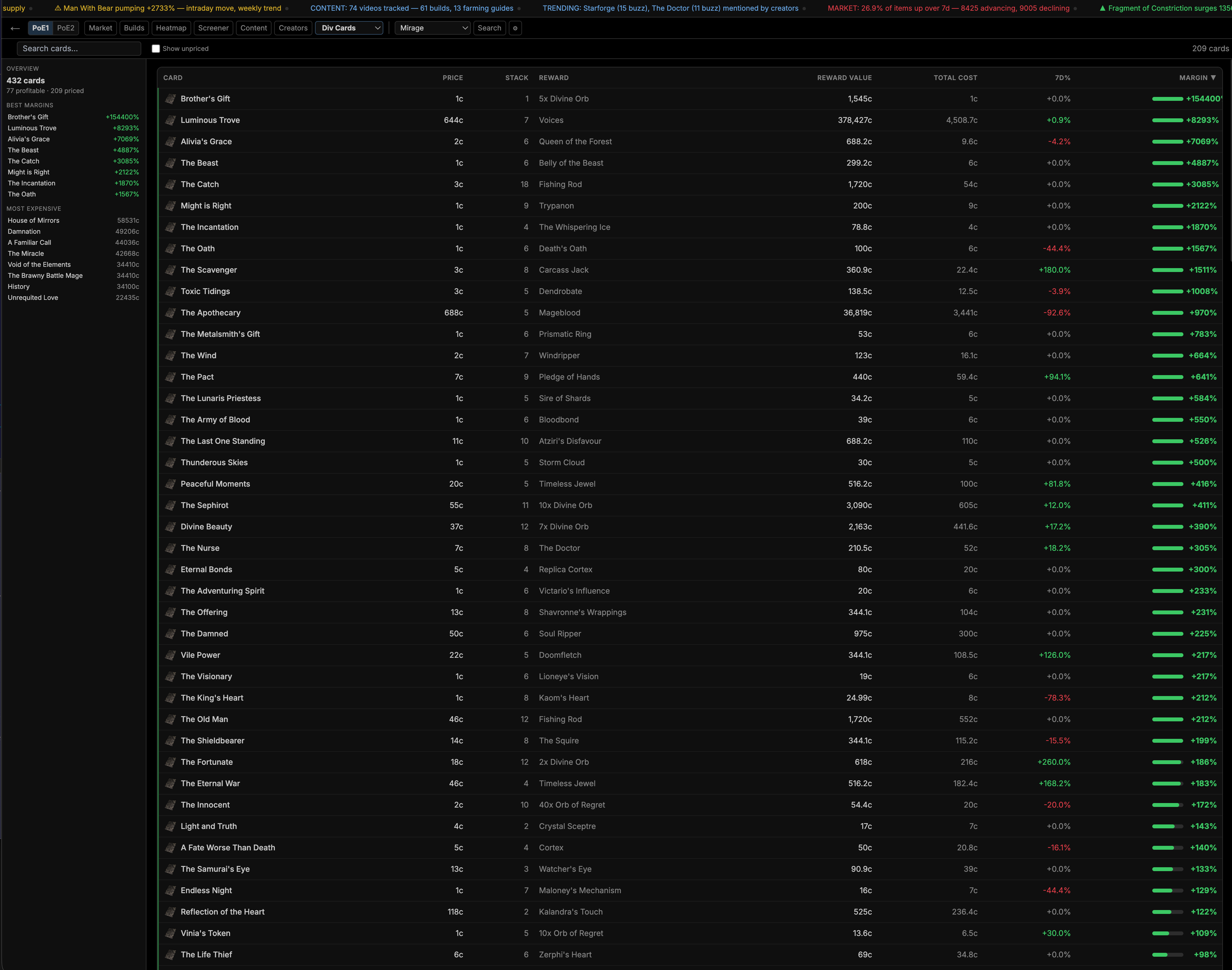The image size is (1232, 970).
Task: Open the settings gear icon
Action: [x=515, y=28]
